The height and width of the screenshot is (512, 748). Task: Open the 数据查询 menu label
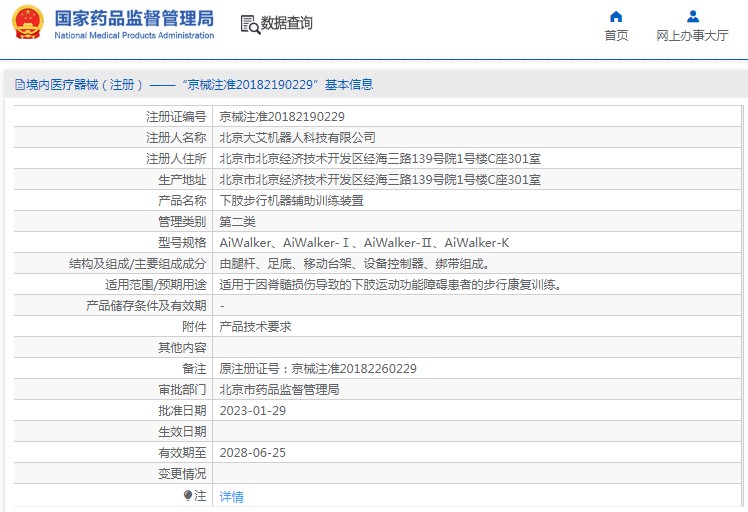tap(286, 23)
